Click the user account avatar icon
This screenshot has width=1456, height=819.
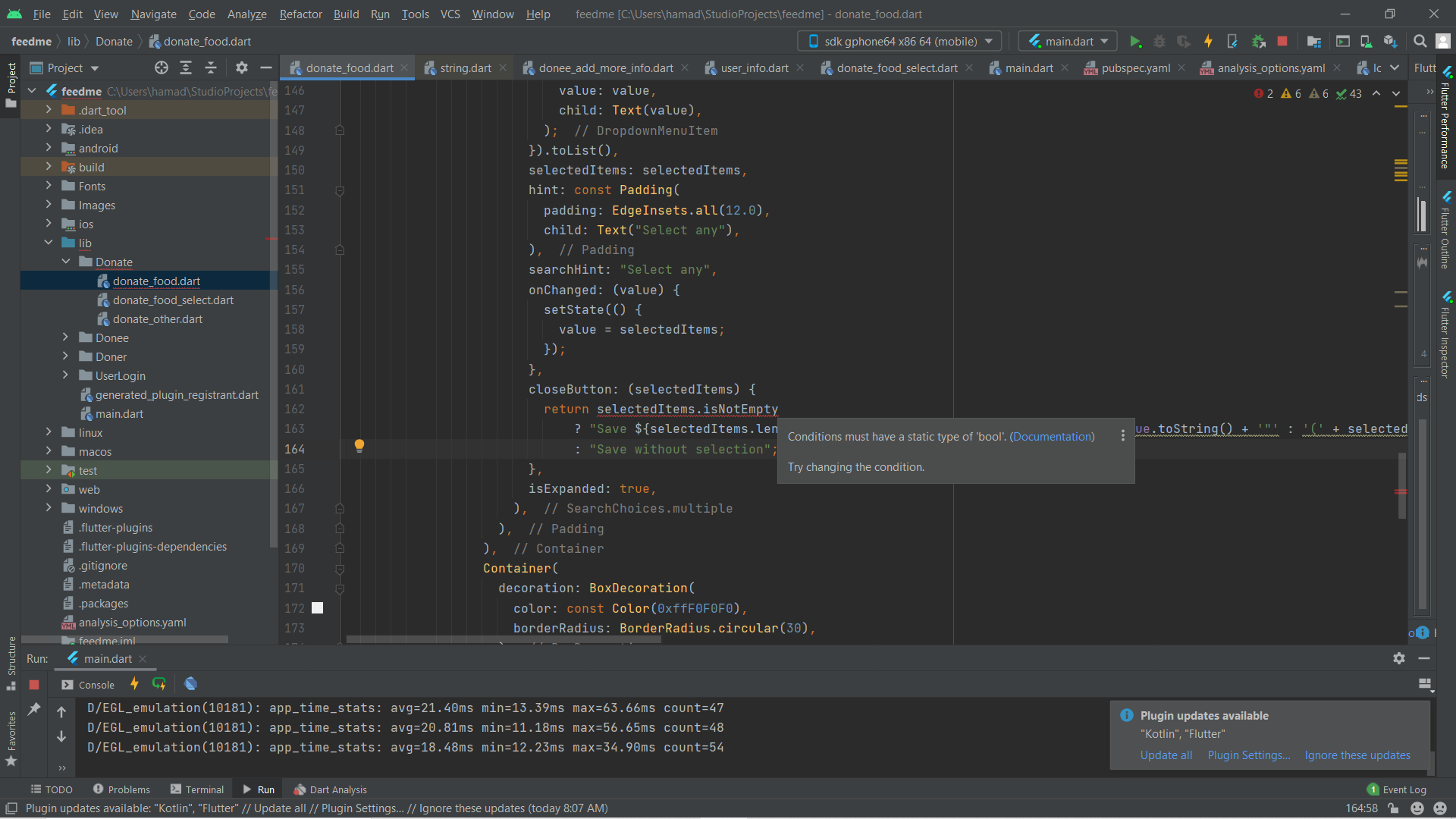coord(1443,42)
